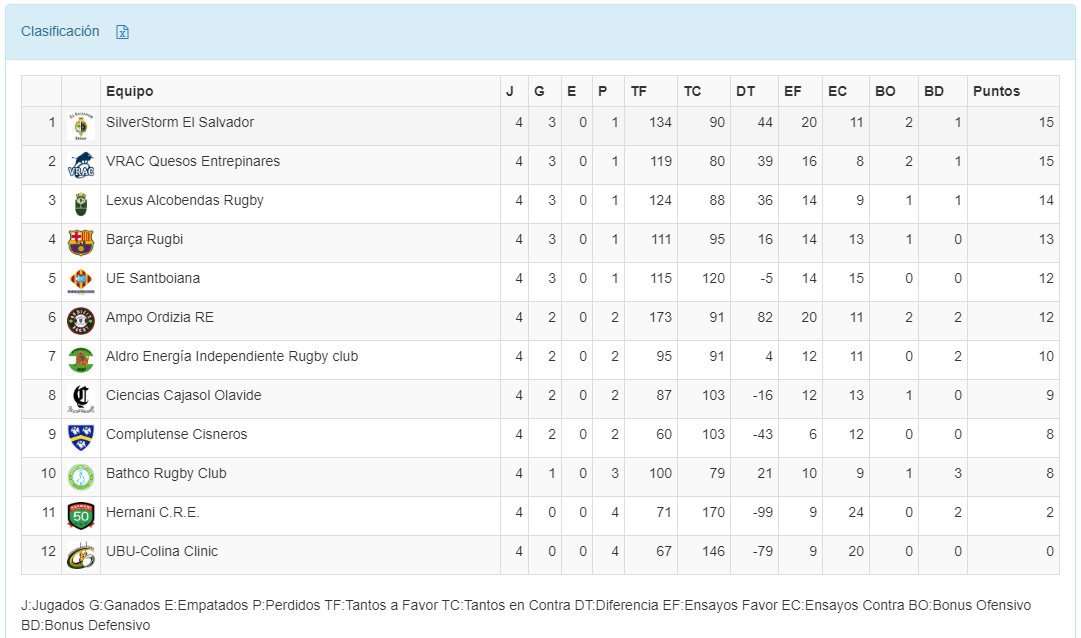Click the Barça Rugbi club crest
The image size is (1081, 638).
pos(80,243)
